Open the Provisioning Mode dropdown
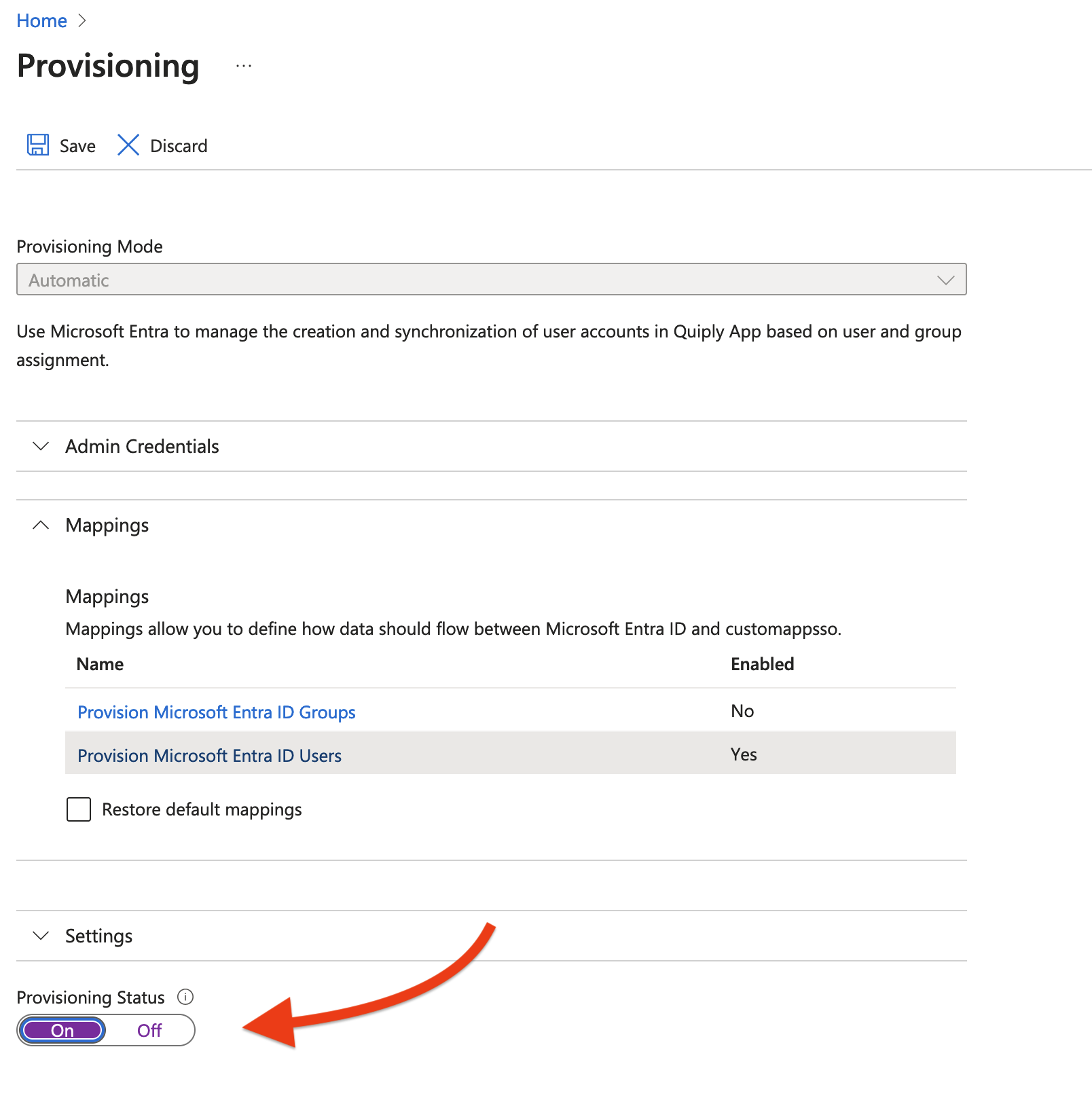 coord(491,279)
